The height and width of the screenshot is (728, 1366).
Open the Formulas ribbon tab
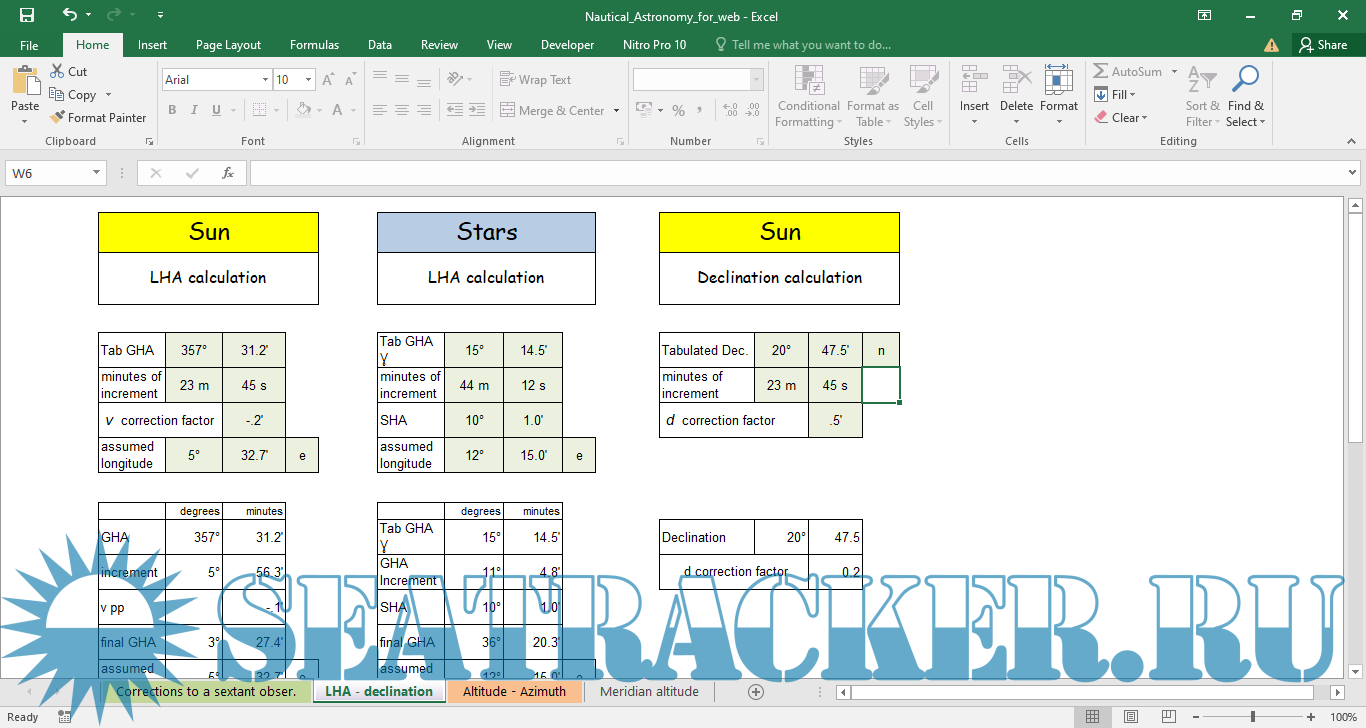click(314, 45)
